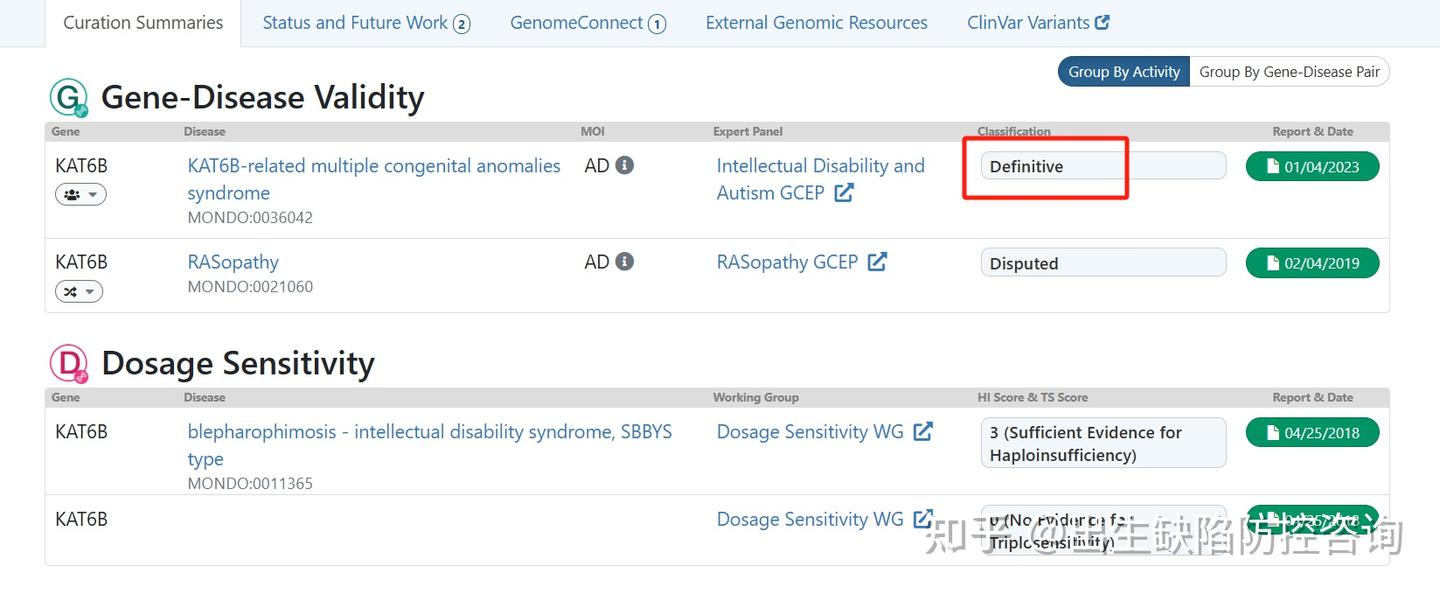Open external link icon beside Autism GCEP
This screenshot has width=1440, height=594.
pyautogui.click(x=844, y=193)
